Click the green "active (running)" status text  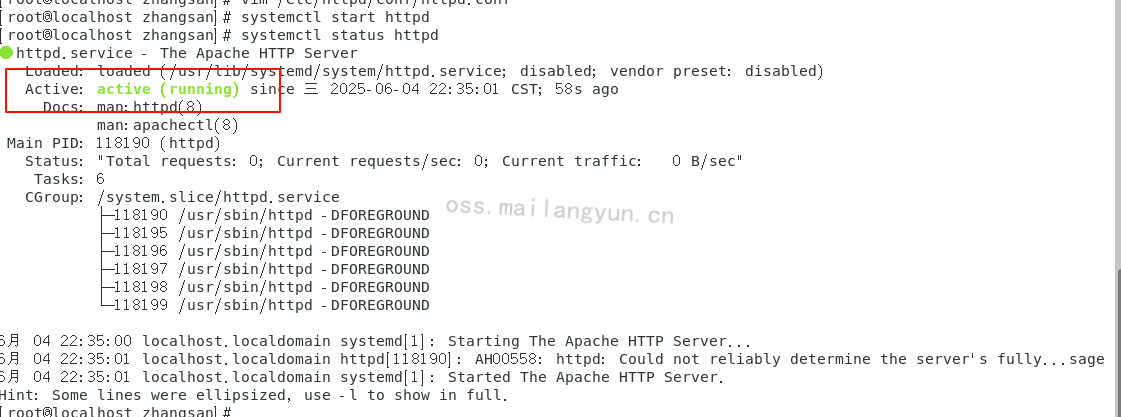(x=168, y=89)
